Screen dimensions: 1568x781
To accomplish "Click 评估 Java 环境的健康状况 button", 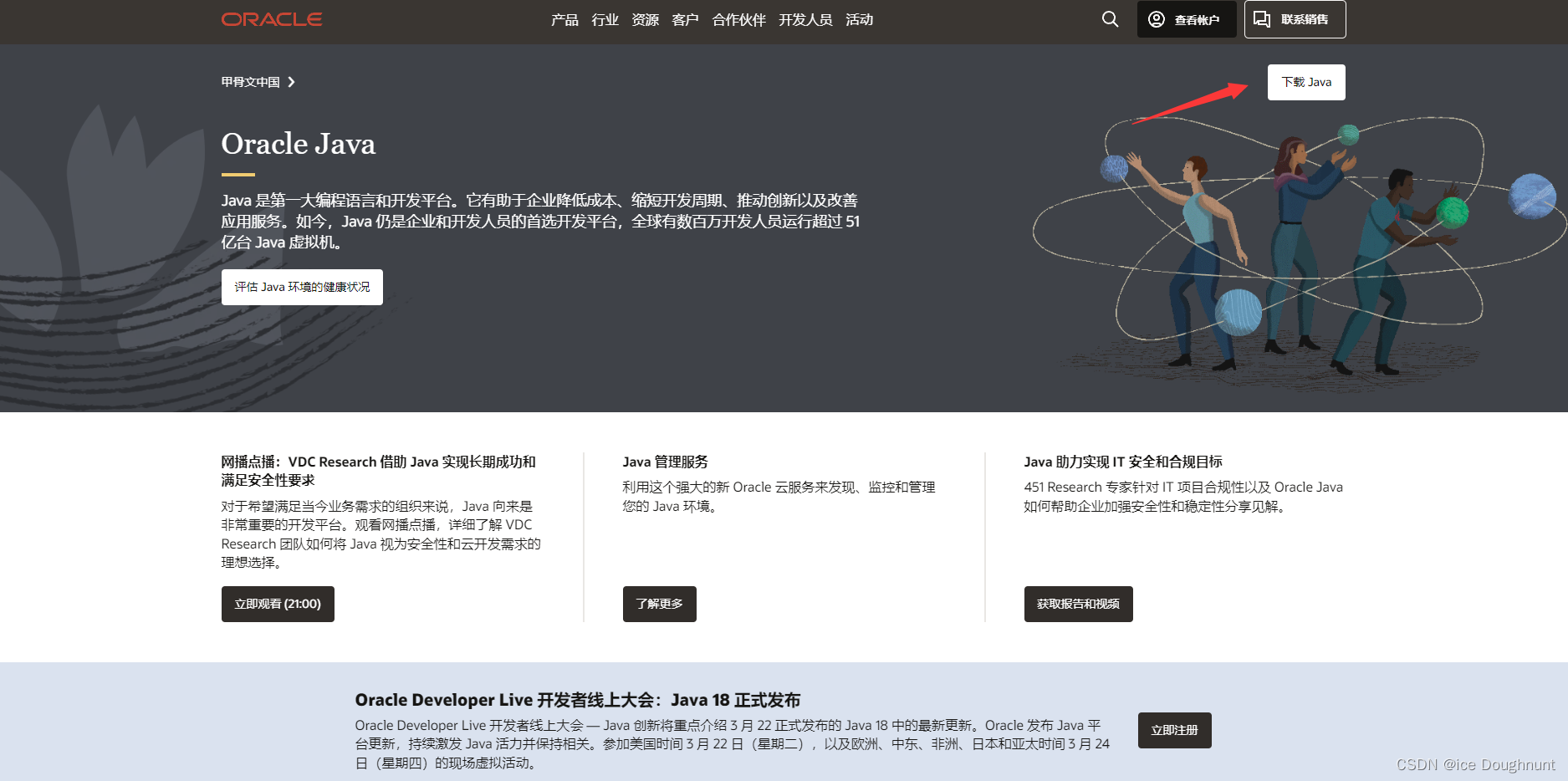I will (x=302, y=287).
